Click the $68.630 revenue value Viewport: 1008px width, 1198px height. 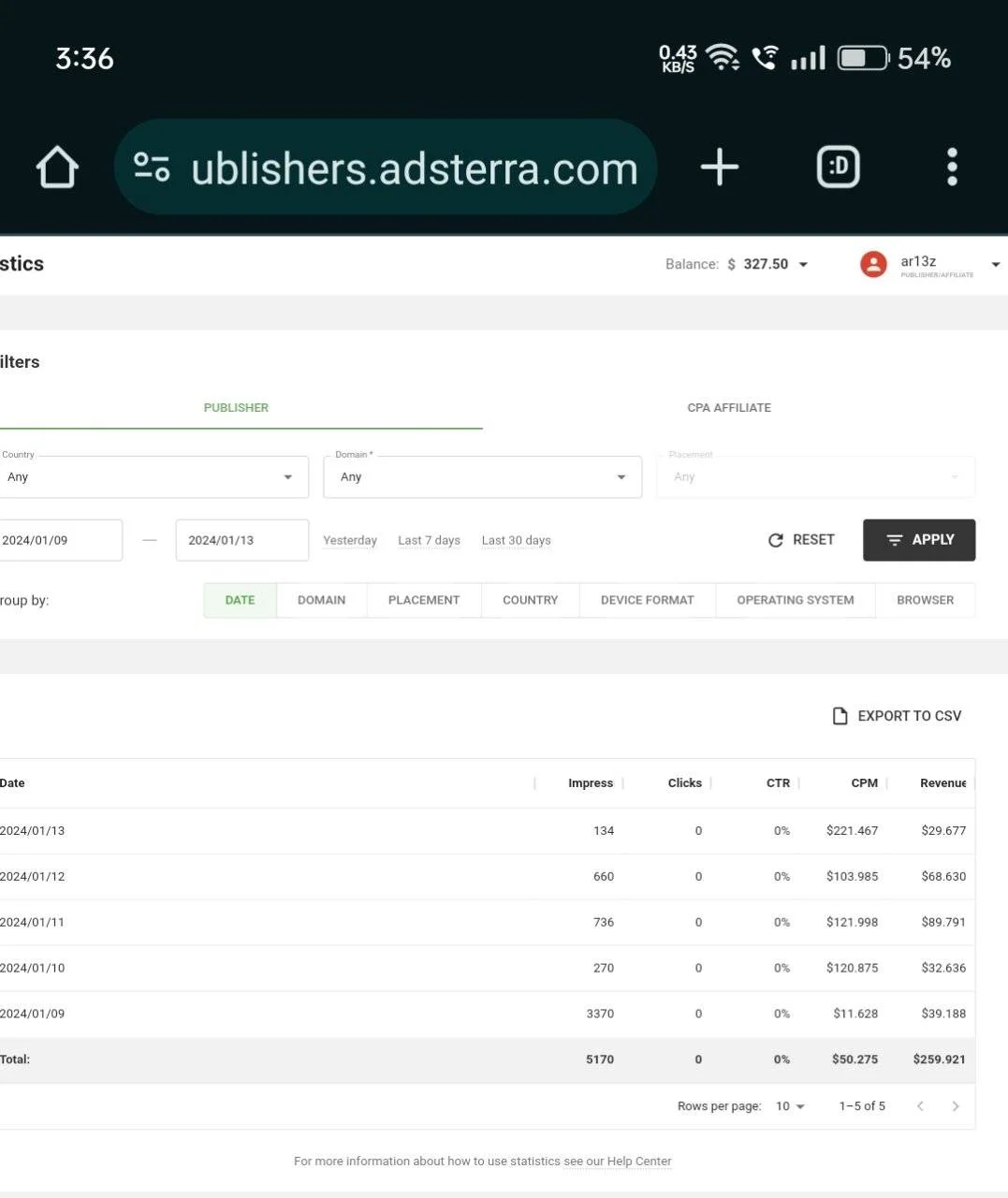943,877
